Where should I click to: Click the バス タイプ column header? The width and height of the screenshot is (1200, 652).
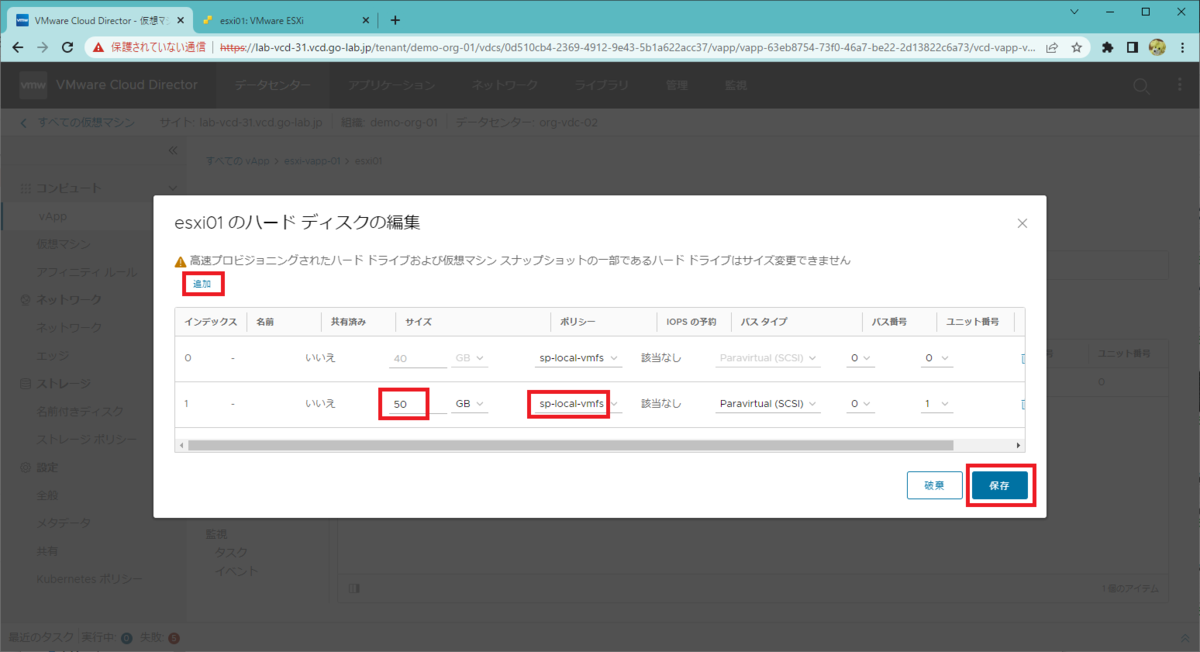pyautogui.click(x=764, y=322)
